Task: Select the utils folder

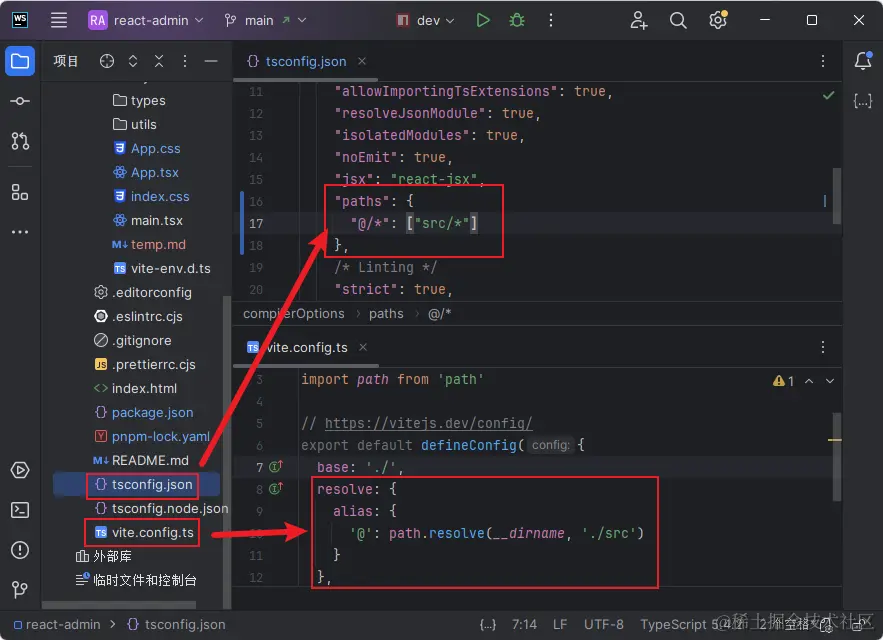Action: [x=135, y=125]
